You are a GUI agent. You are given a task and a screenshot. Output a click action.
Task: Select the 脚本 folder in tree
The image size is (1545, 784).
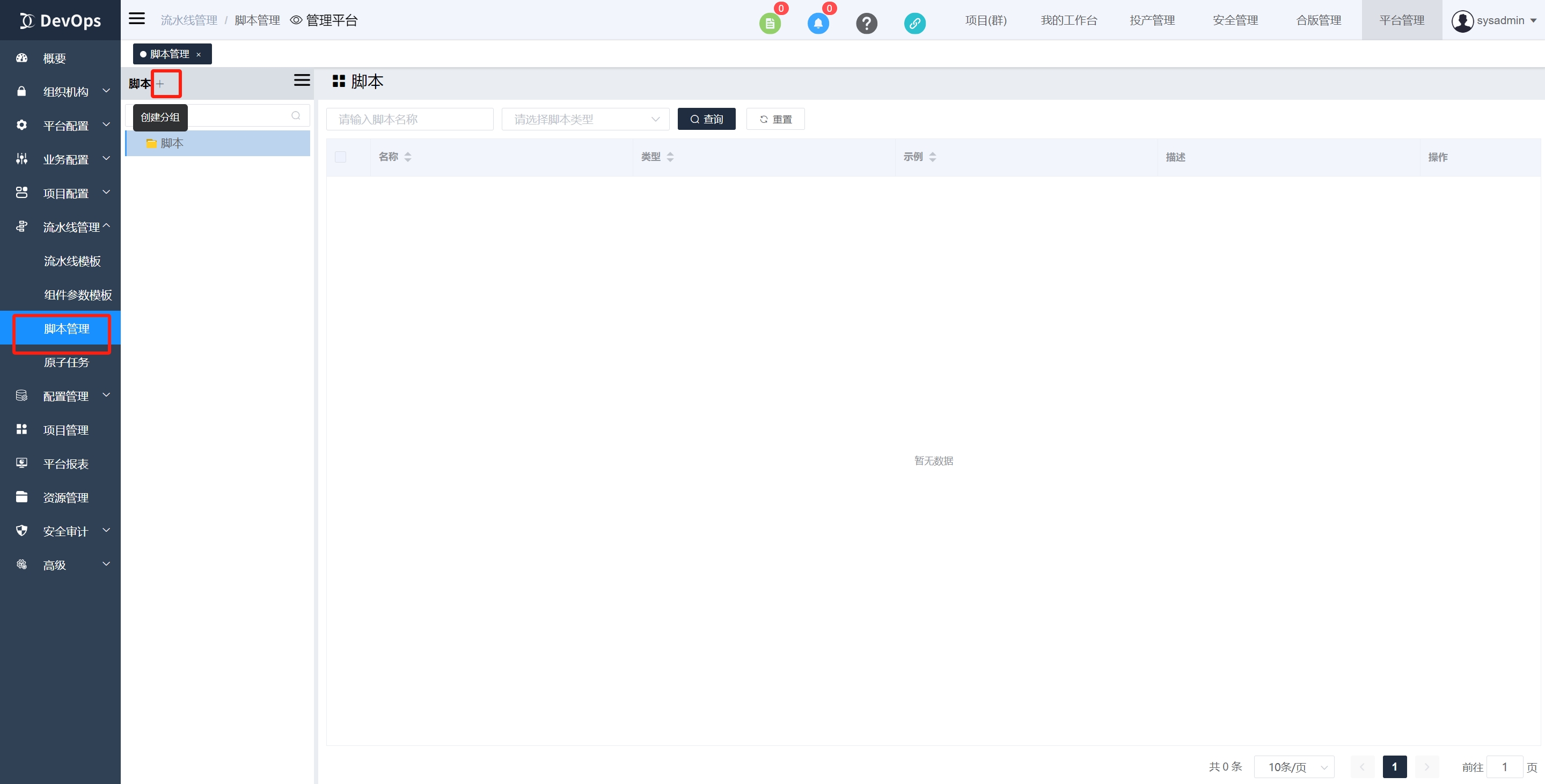pyautogui.click(x=172, y=143)
